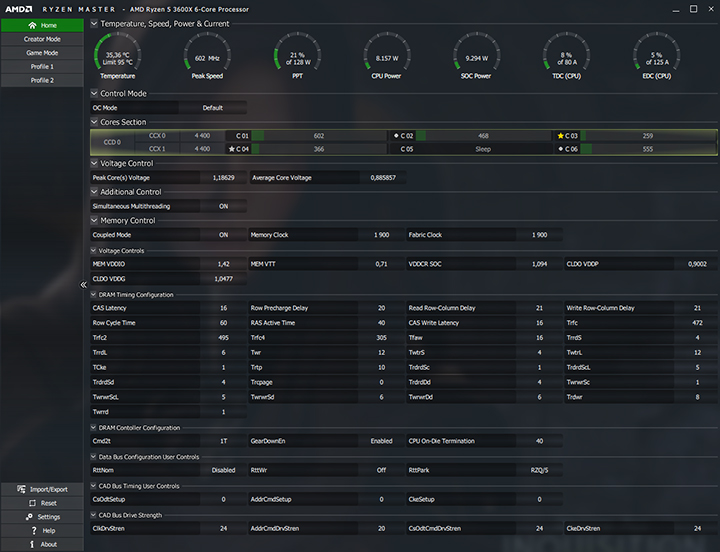Click the white star on core C 04
This screenshot has width=720, height=552.
click(x=232, y=149)
